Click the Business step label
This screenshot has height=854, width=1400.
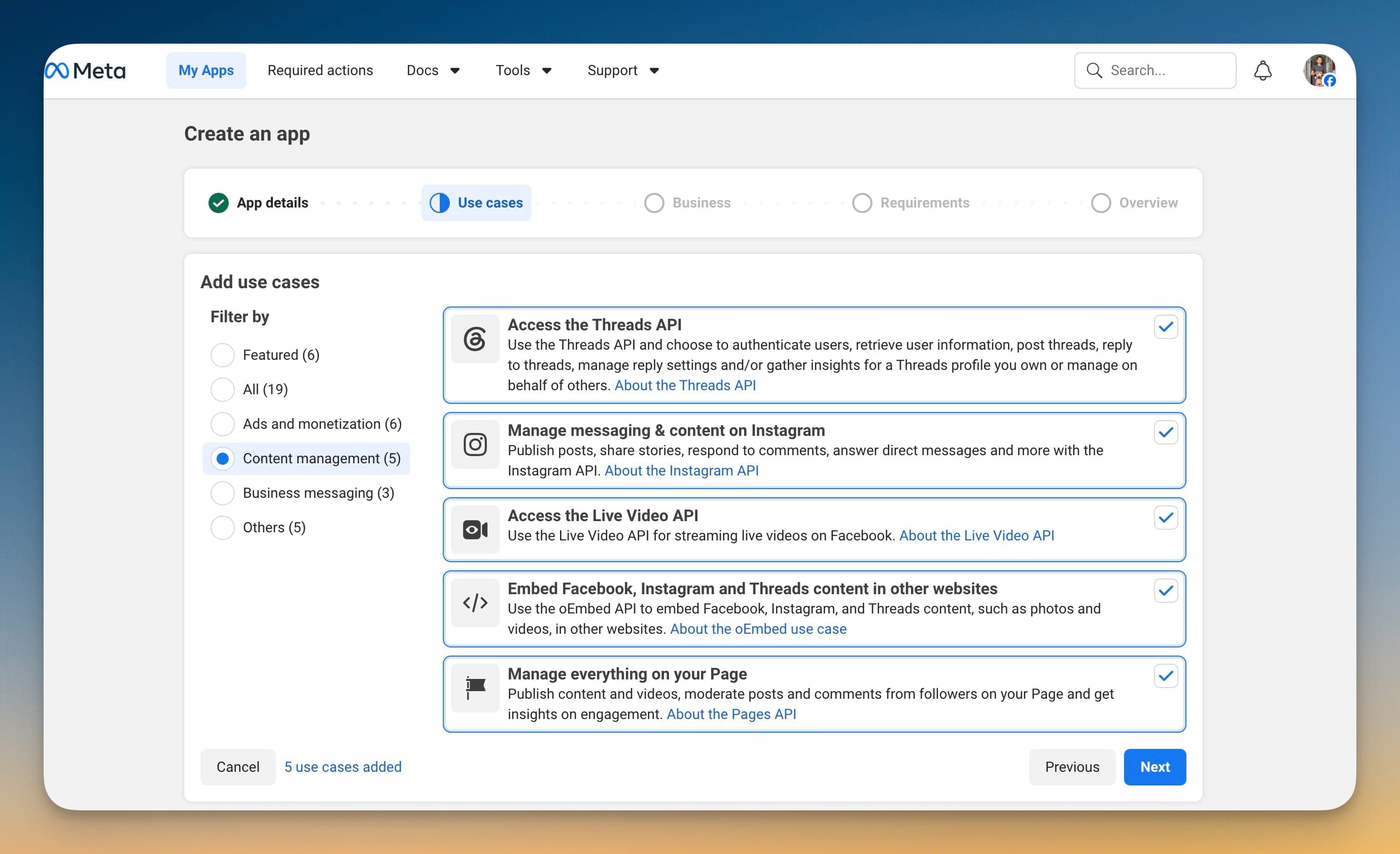[x=701, y=203]
